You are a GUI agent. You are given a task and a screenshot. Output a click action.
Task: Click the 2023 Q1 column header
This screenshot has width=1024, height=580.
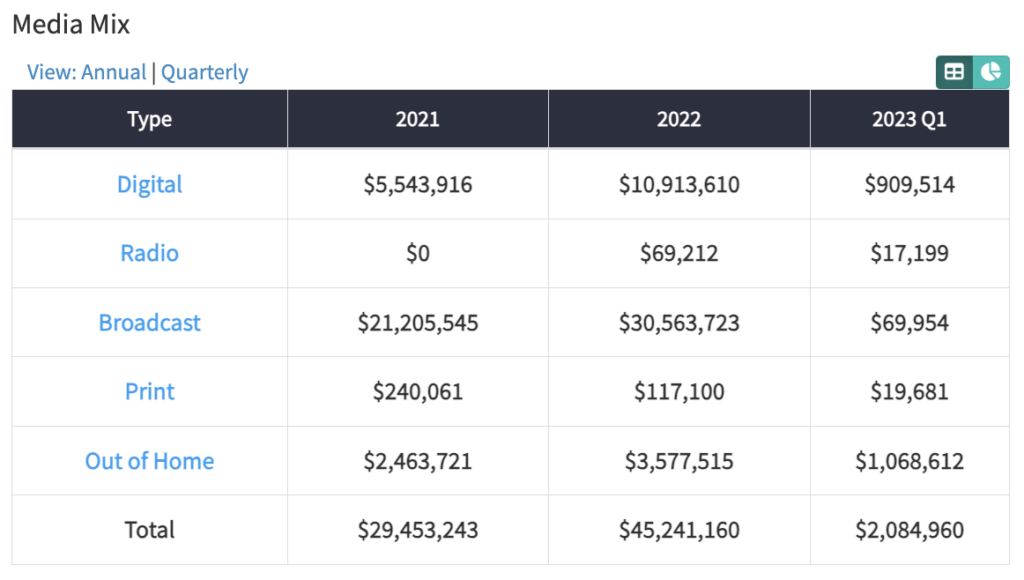pyautogui.click(x=910, y=119)
